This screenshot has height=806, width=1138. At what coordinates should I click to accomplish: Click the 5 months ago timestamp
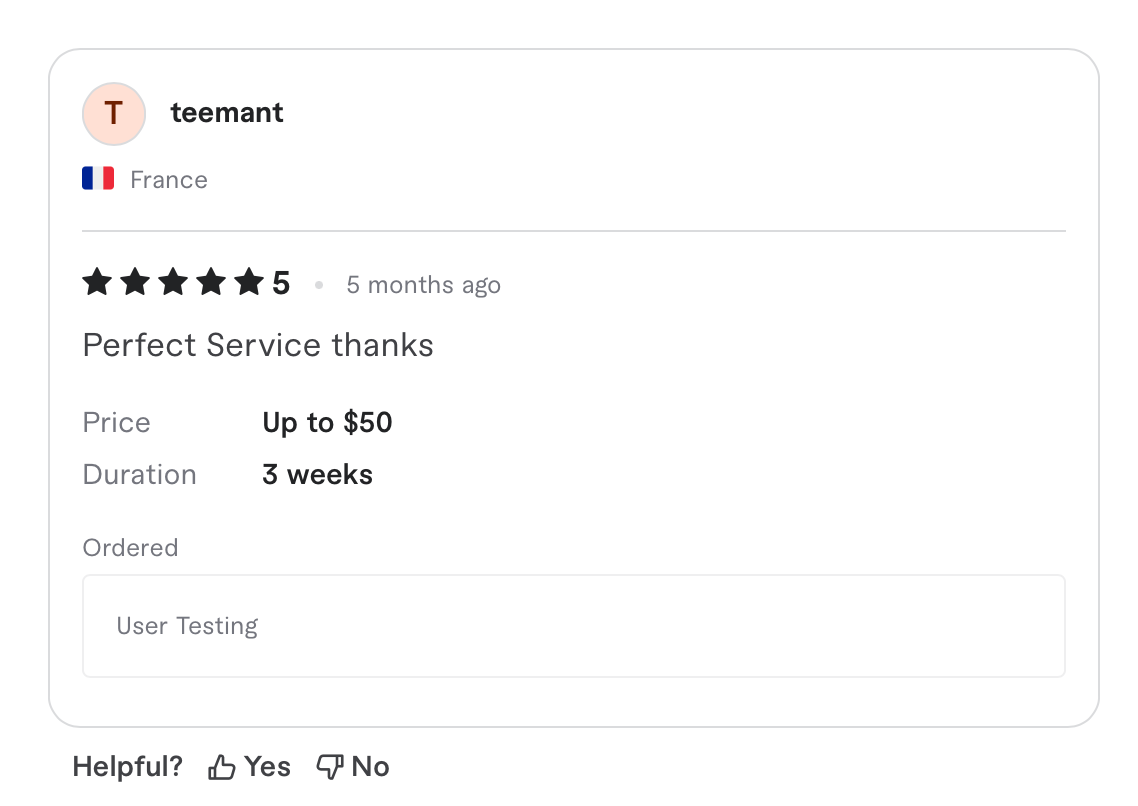(x=423, y=285)
